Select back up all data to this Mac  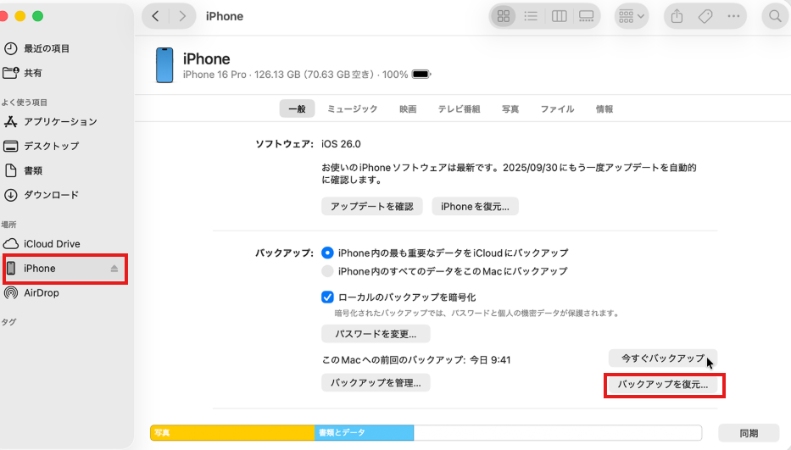pos(327,271)
